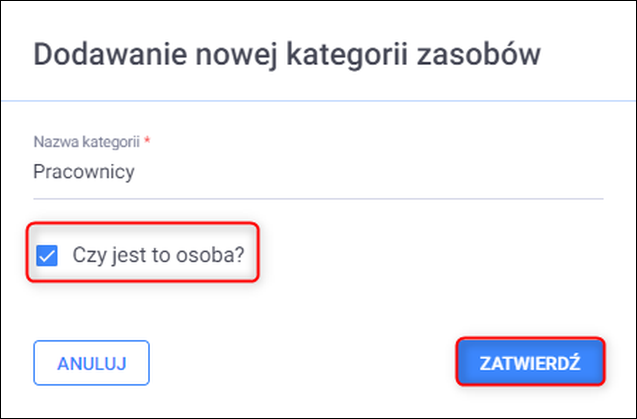This screenshot has height=419, width=637.
Task: Select the word "osoba?" in checkbox label
Action: (216, 254)
